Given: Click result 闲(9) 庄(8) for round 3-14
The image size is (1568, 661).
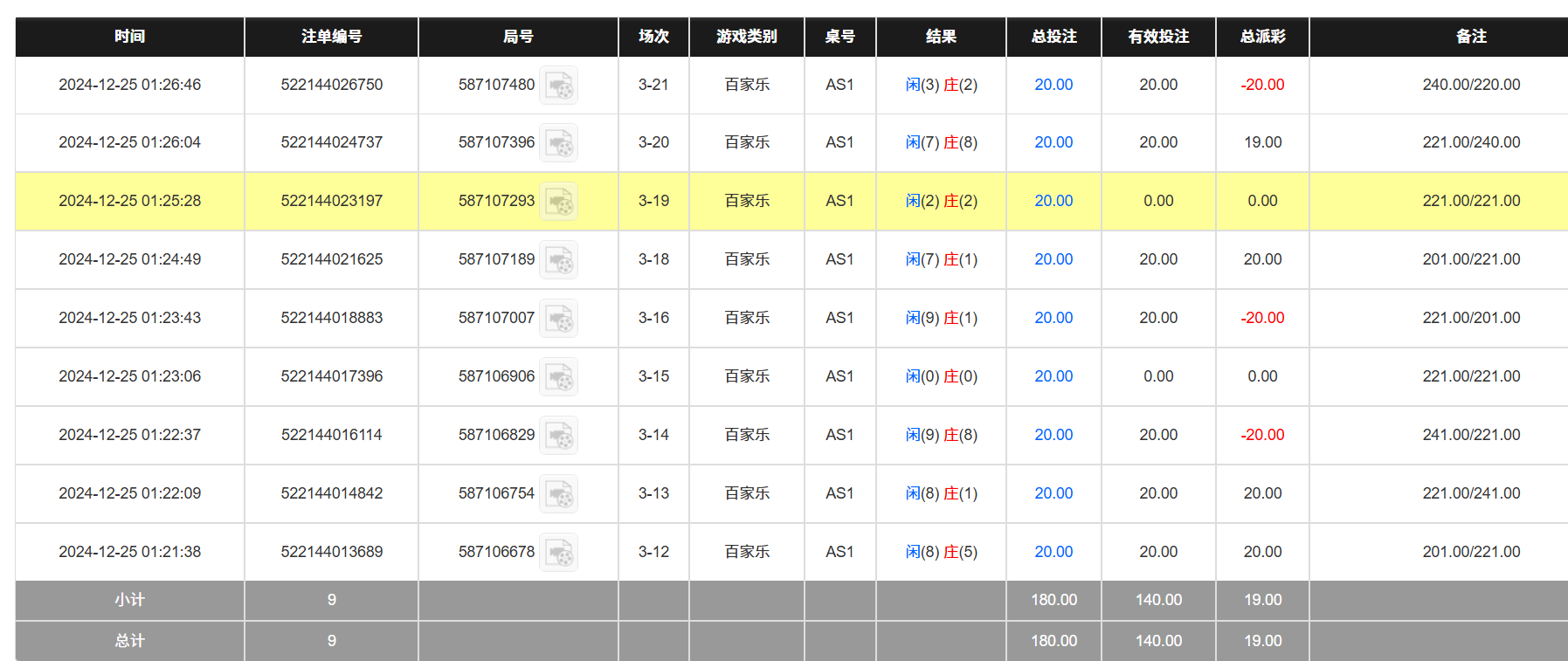Looking at the screenshot, I should click(x=941, y=435).
